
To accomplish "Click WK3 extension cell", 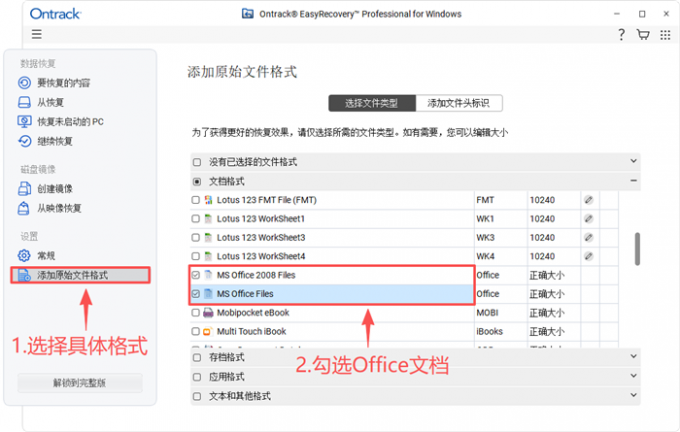I will [485, 237].
